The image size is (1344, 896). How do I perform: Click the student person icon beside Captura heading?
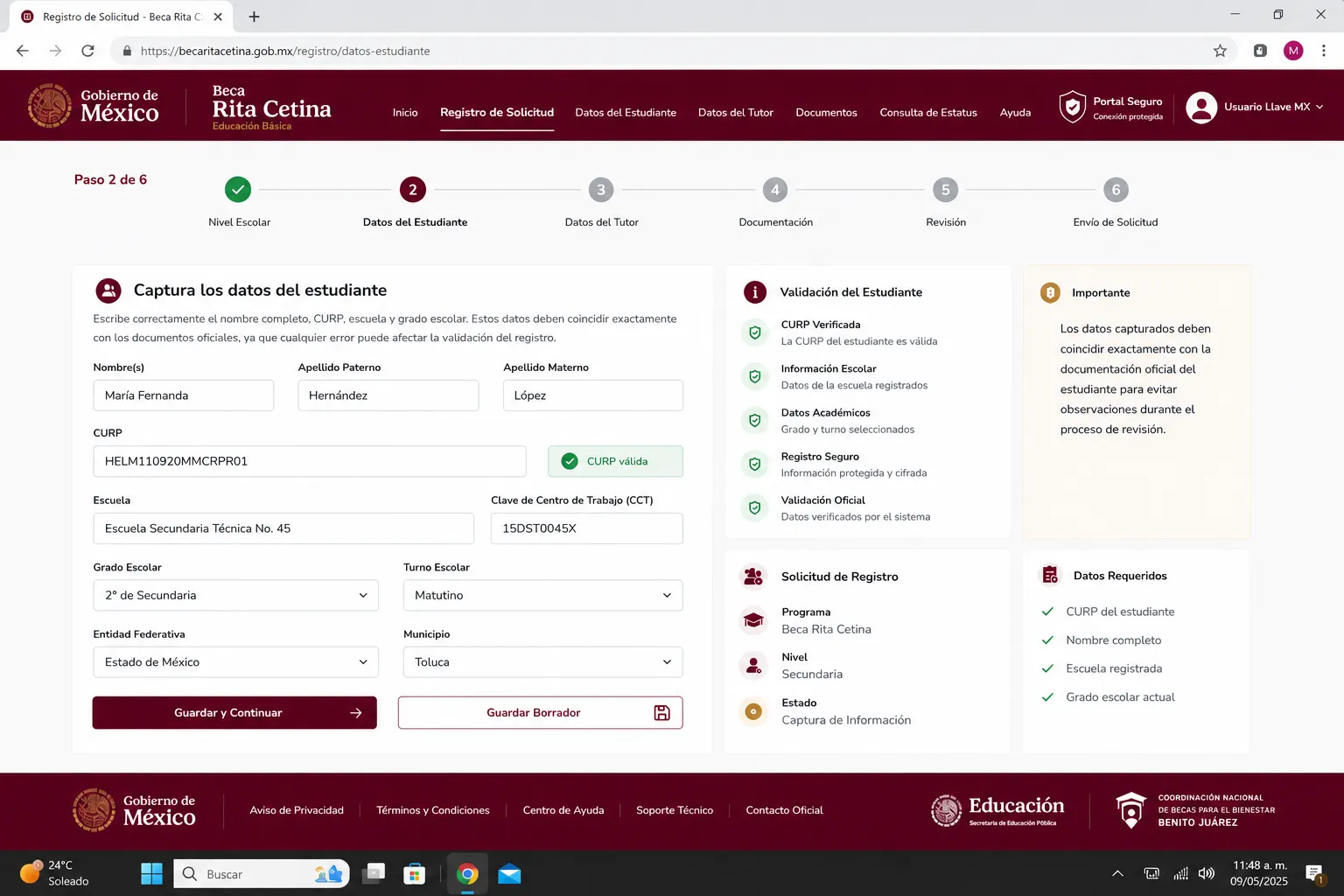click(108, 290)
